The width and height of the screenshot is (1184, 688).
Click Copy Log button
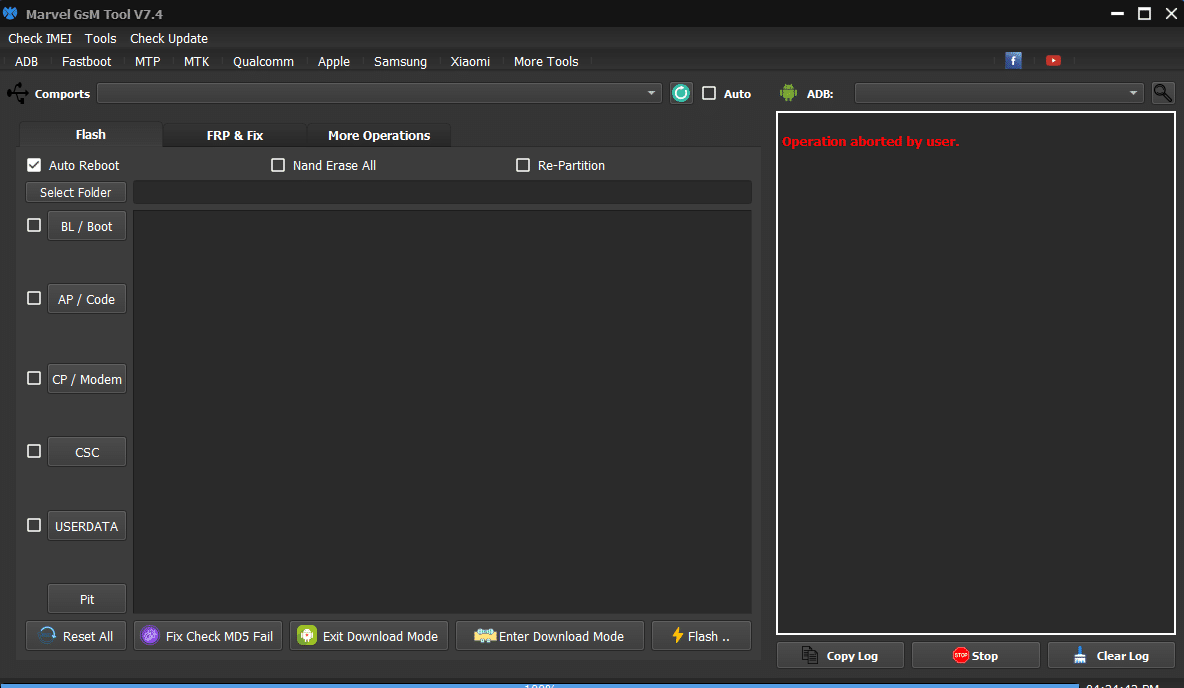pos(840,656)
